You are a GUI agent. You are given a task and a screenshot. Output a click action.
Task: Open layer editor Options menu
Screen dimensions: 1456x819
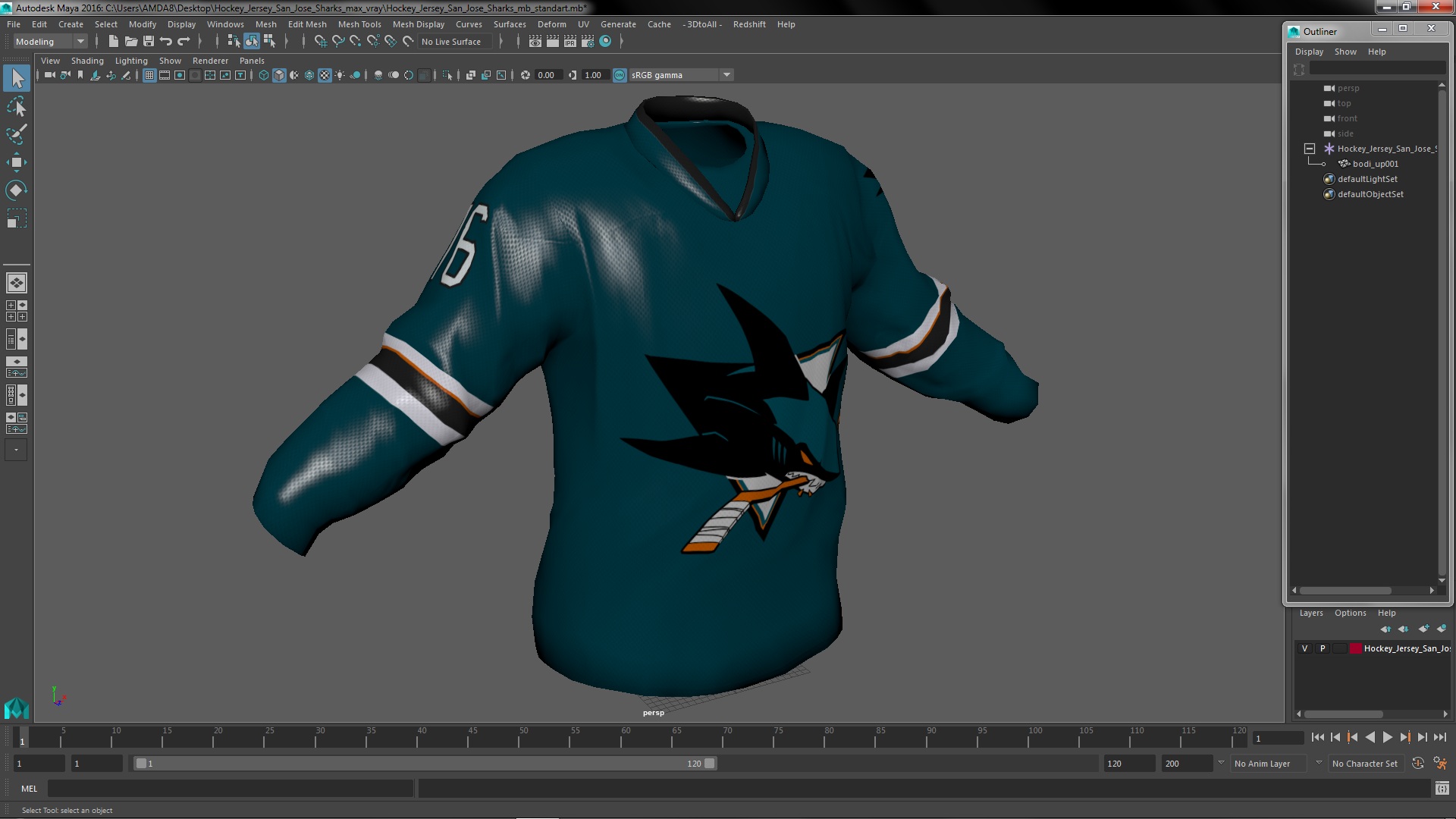point(1350,613)
